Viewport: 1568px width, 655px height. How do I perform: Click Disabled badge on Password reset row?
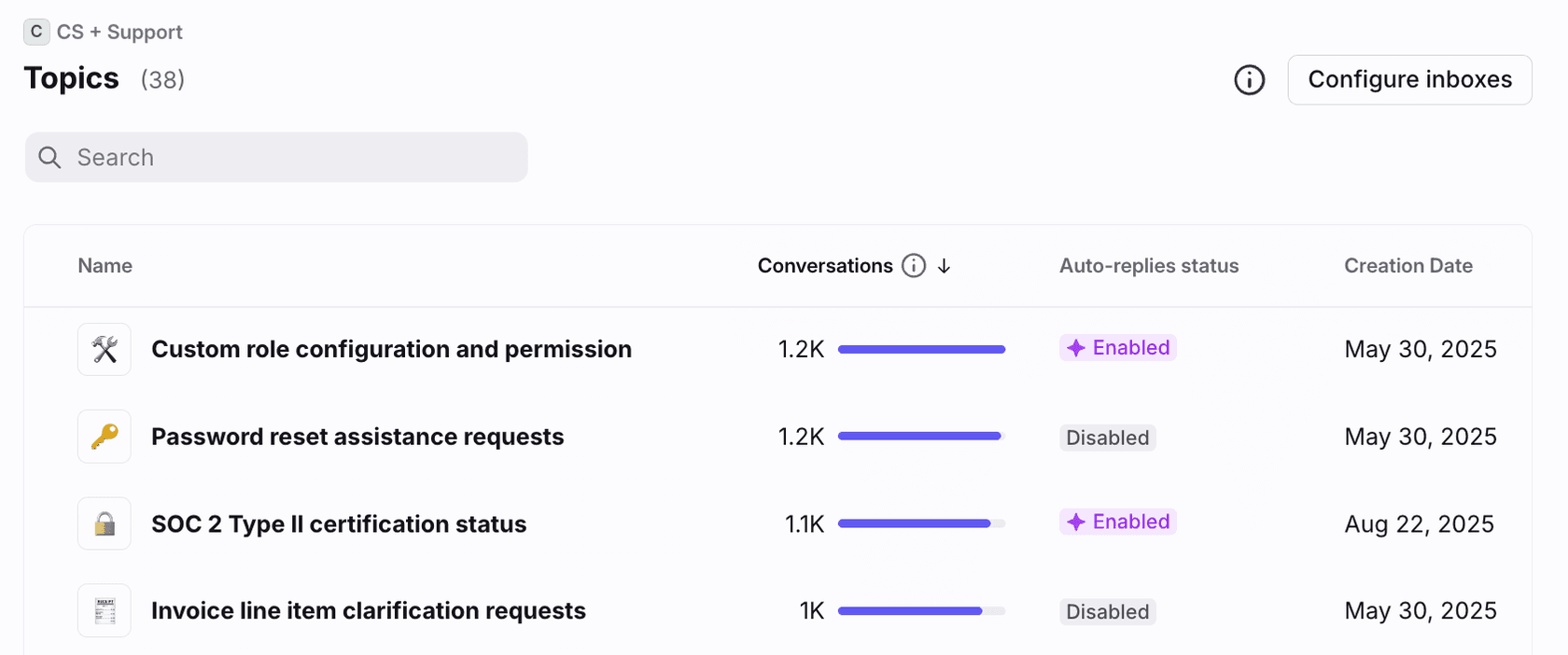tap(1107, 438)
